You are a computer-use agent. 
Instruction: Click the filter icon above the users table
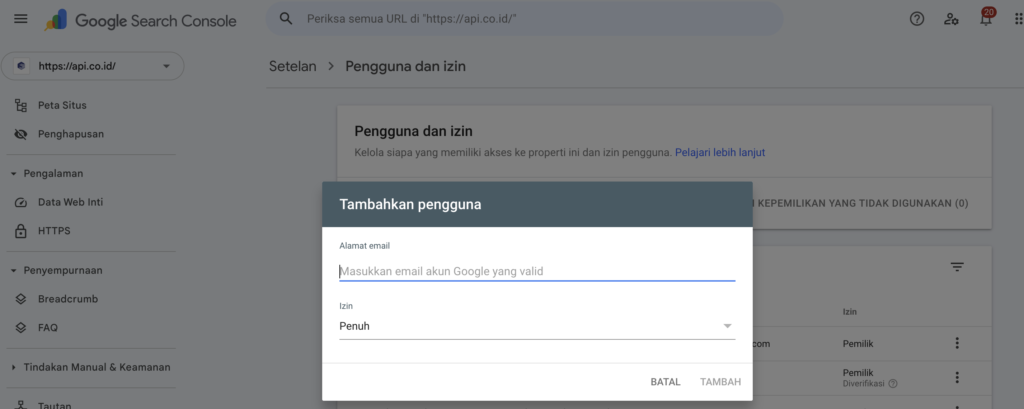point(957,267)
